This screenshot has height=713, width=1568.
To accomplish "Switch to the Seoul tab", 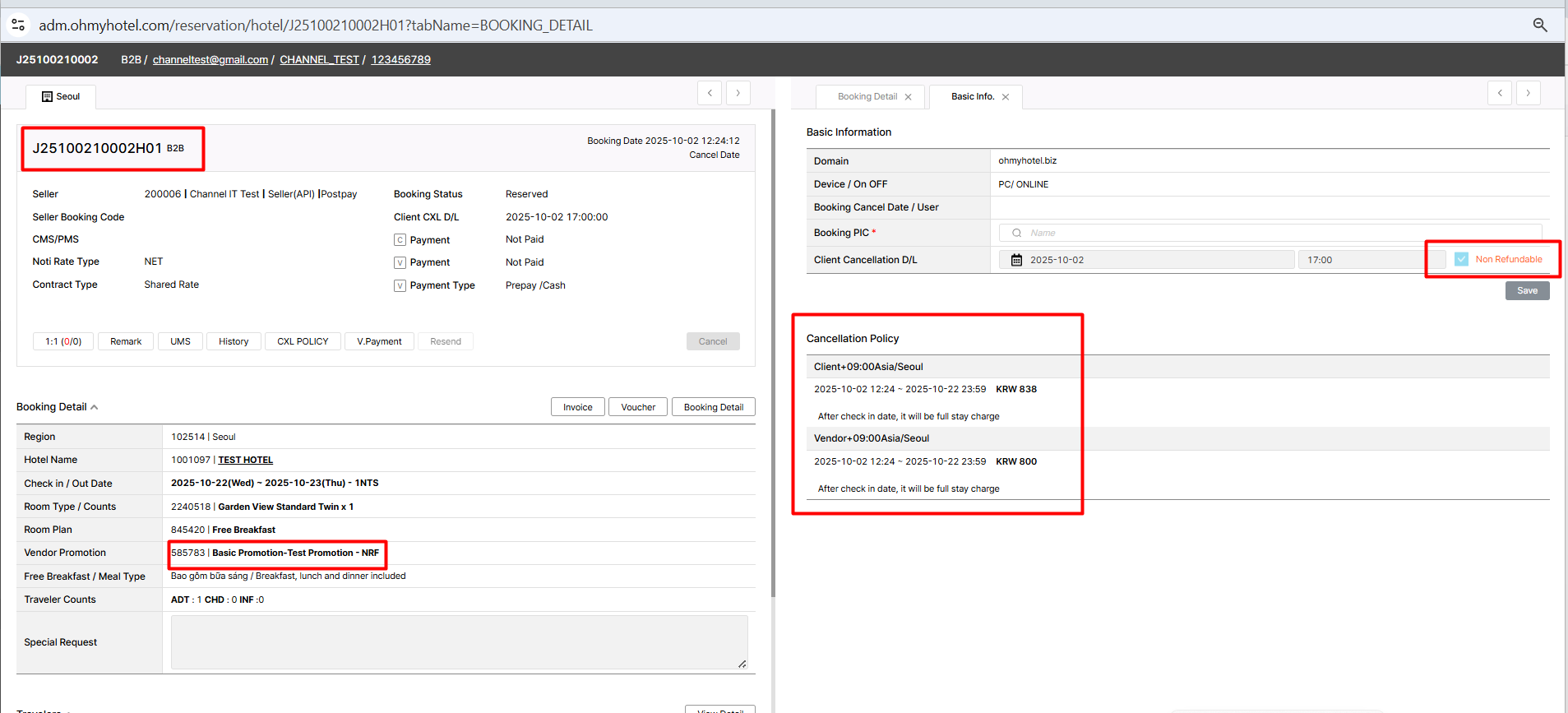I will point(61,97).
